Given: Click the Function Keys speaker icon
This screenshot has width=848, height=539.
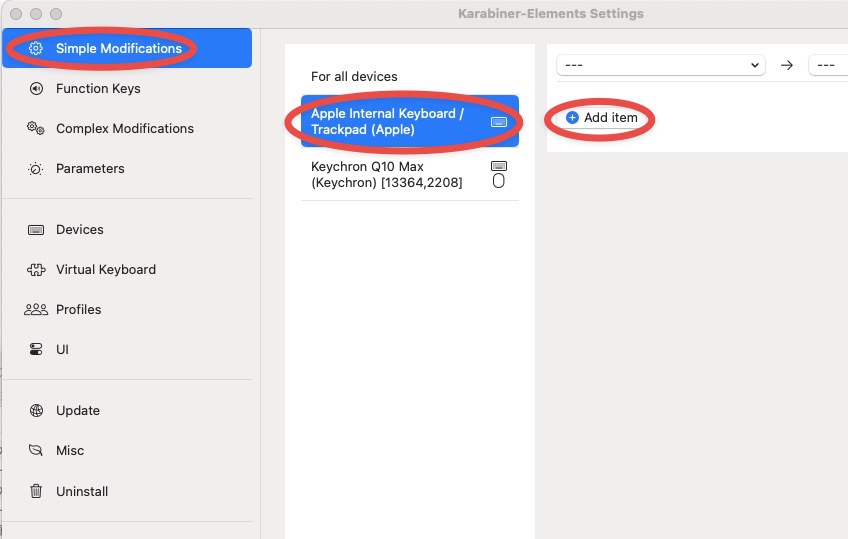Looking at the screenshot, I should tap(36, 89).
